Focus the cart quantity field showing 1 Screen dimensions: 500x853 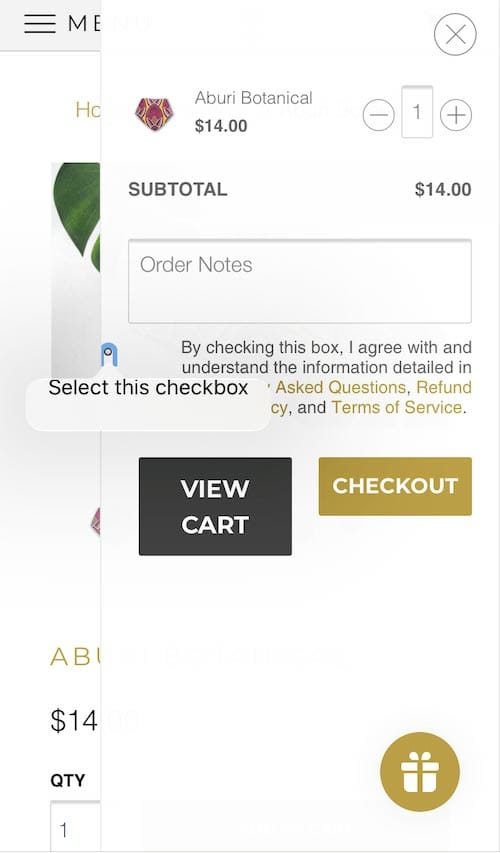point(417,112)
